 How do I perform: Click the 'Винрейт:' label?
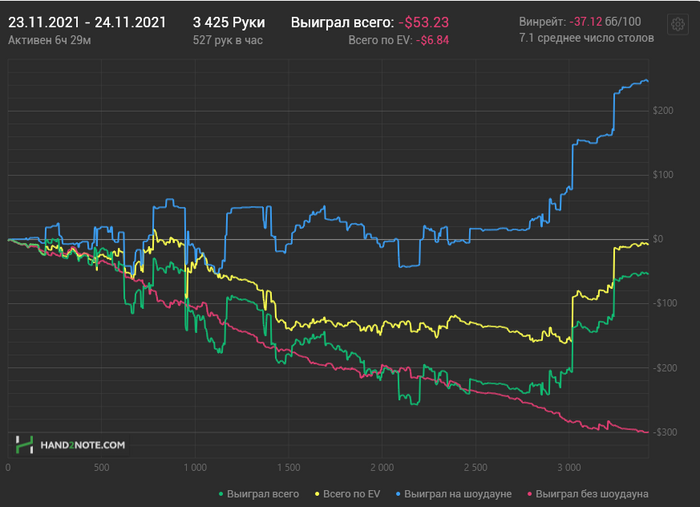[542, 21]
